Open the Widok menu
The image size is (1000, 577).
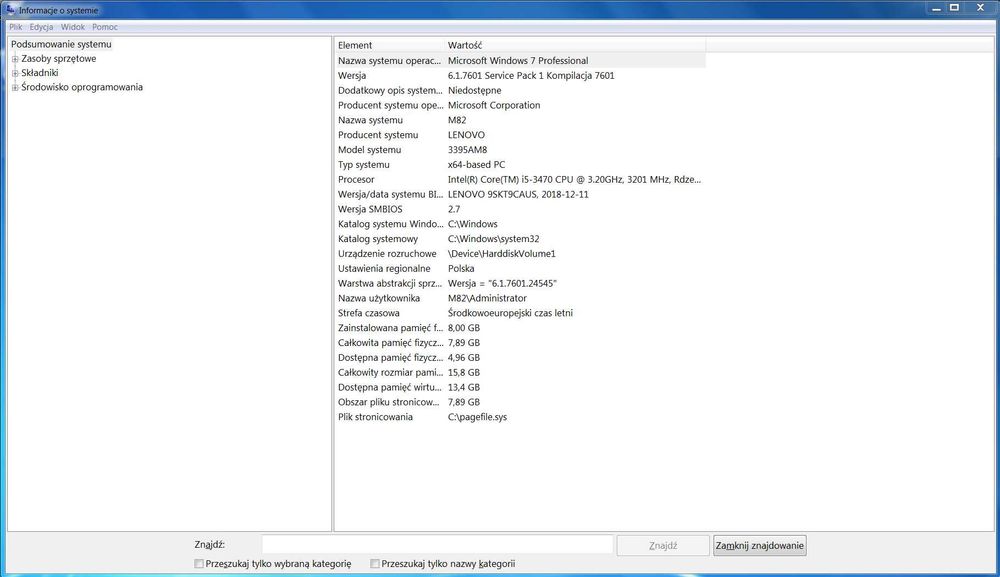click(73, 27)
